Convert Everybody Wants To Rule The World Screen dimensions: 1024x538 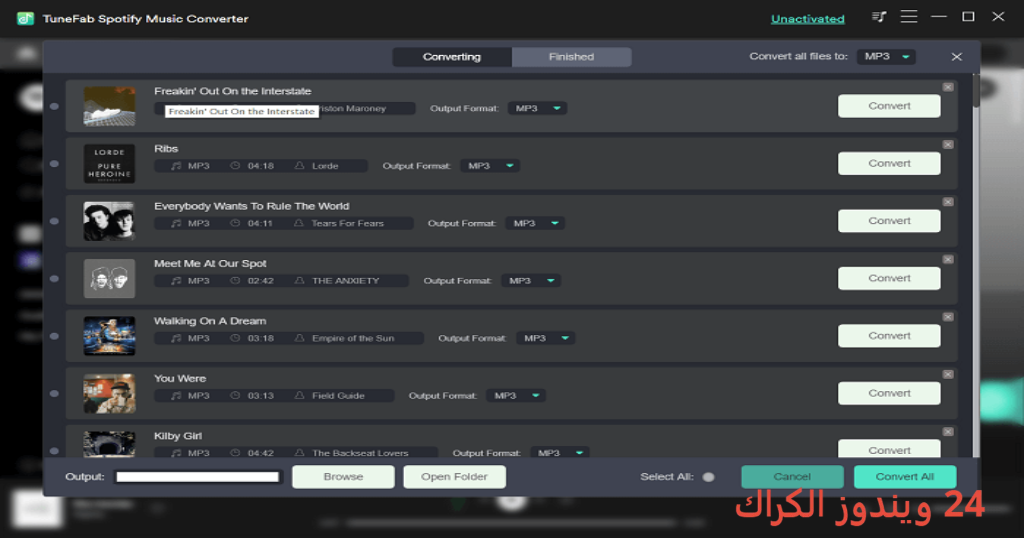pyautogui.click(x=889, y=221)
